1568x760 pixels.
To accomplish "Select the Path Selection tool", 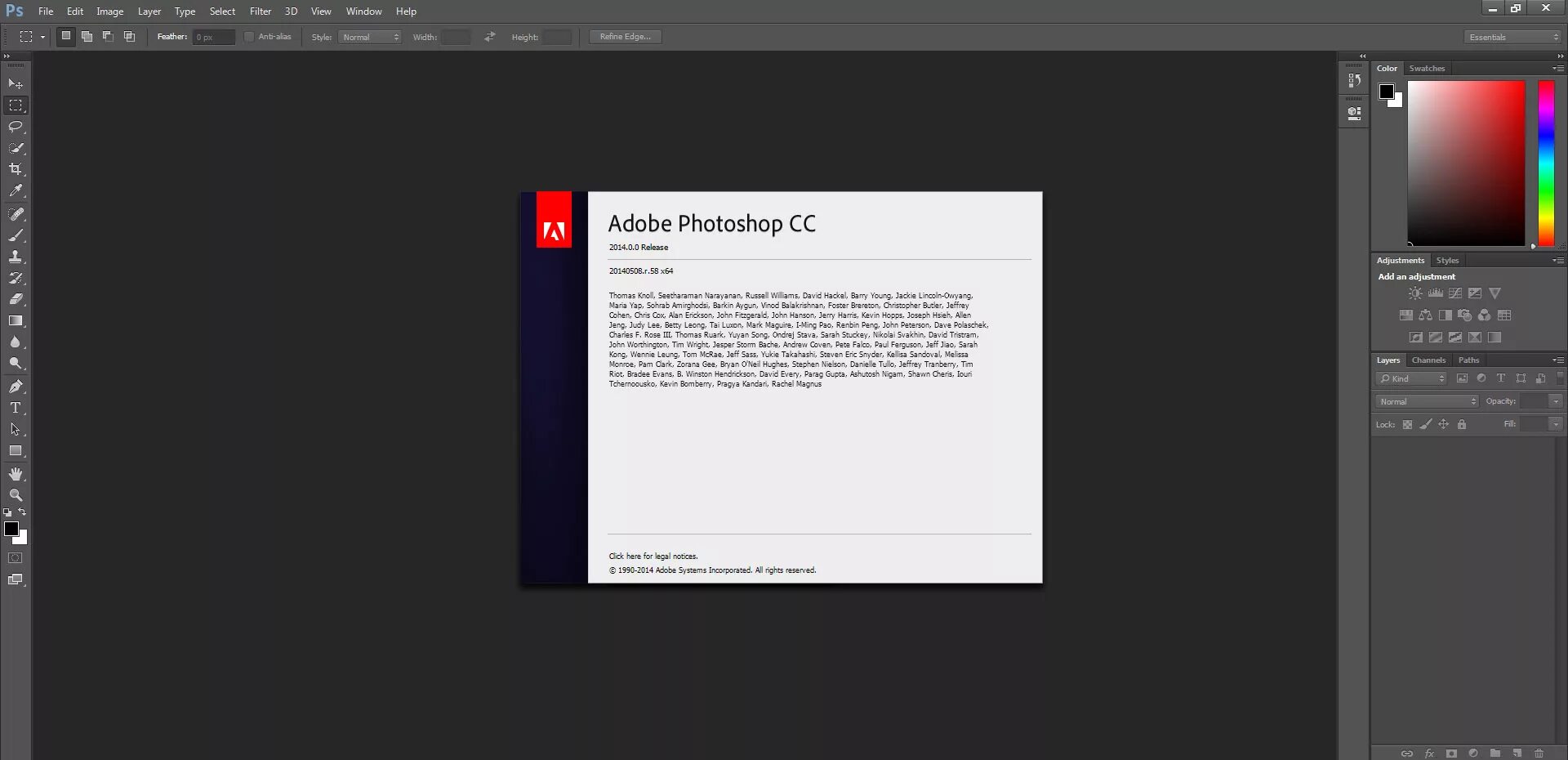I will point(16,429).
